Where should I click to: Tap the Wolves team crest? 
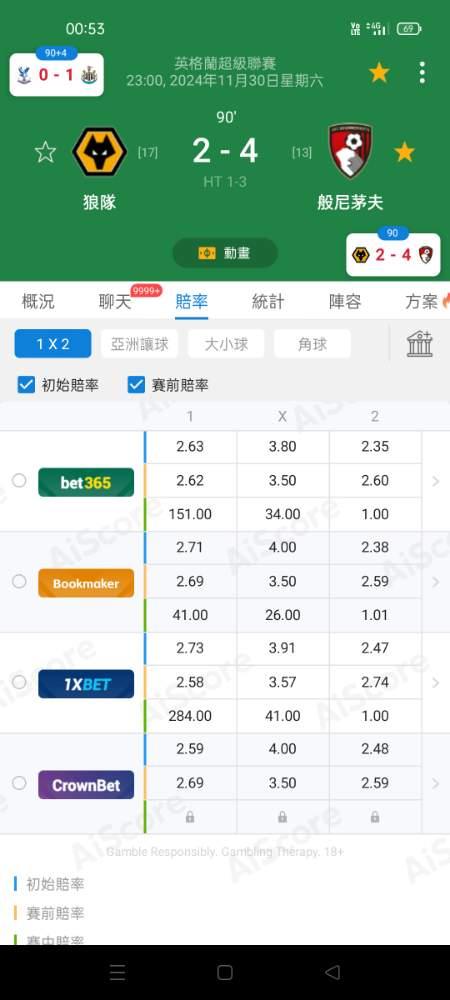coord(99,152)
